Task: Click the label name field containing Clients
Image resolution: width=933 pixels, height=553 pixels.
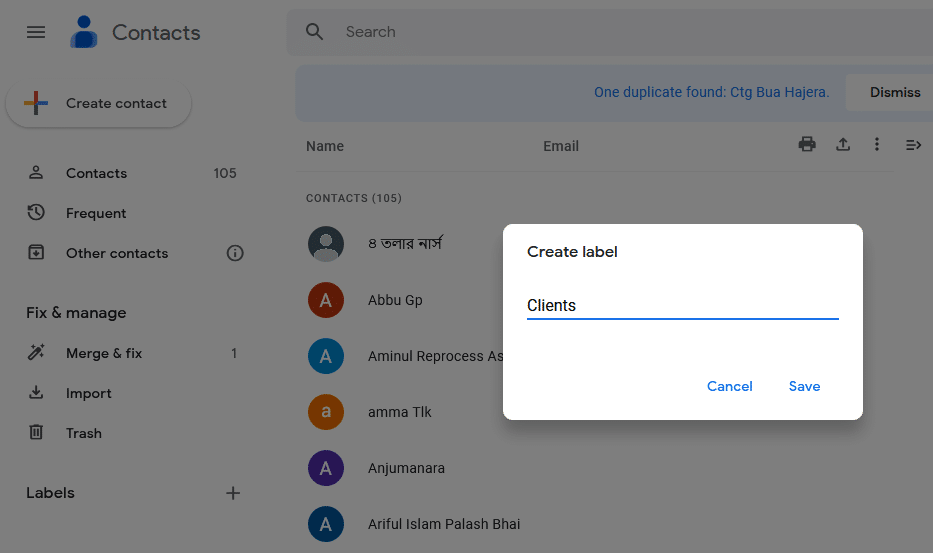Action: 682,305
